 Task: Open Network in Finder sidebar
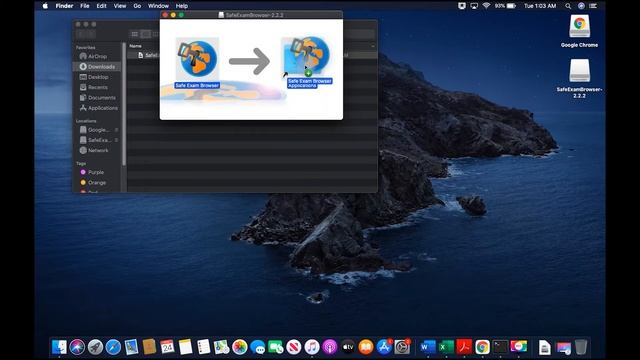[94, 150]
